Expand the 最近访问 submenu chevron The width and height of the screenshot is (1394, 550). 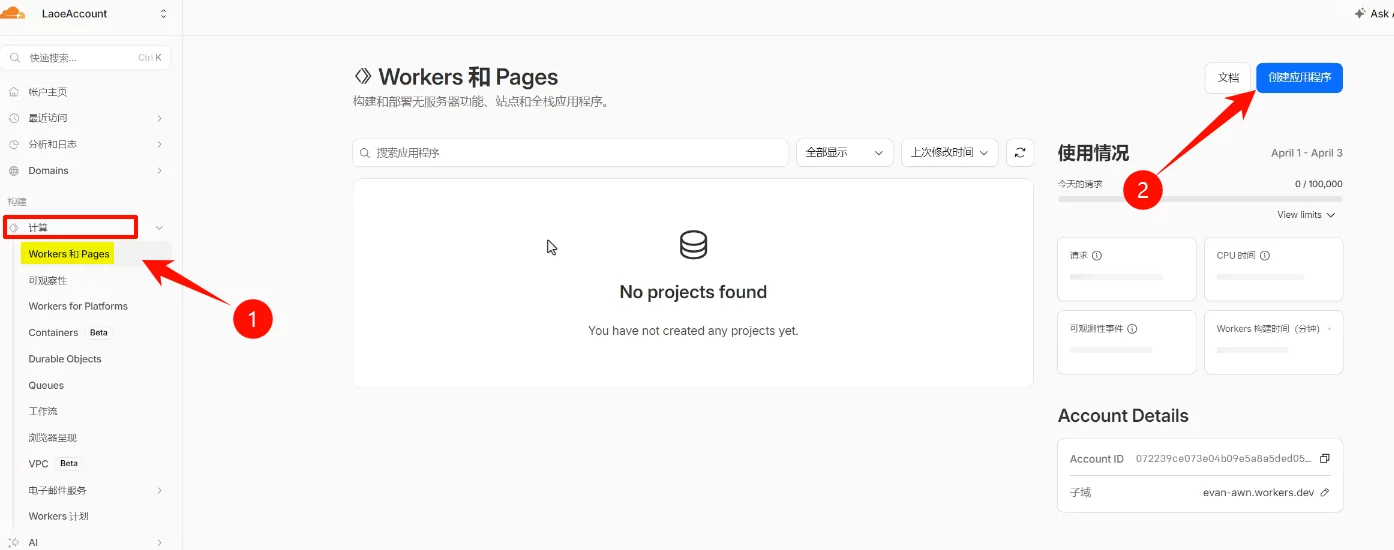[x=160, y=118]
